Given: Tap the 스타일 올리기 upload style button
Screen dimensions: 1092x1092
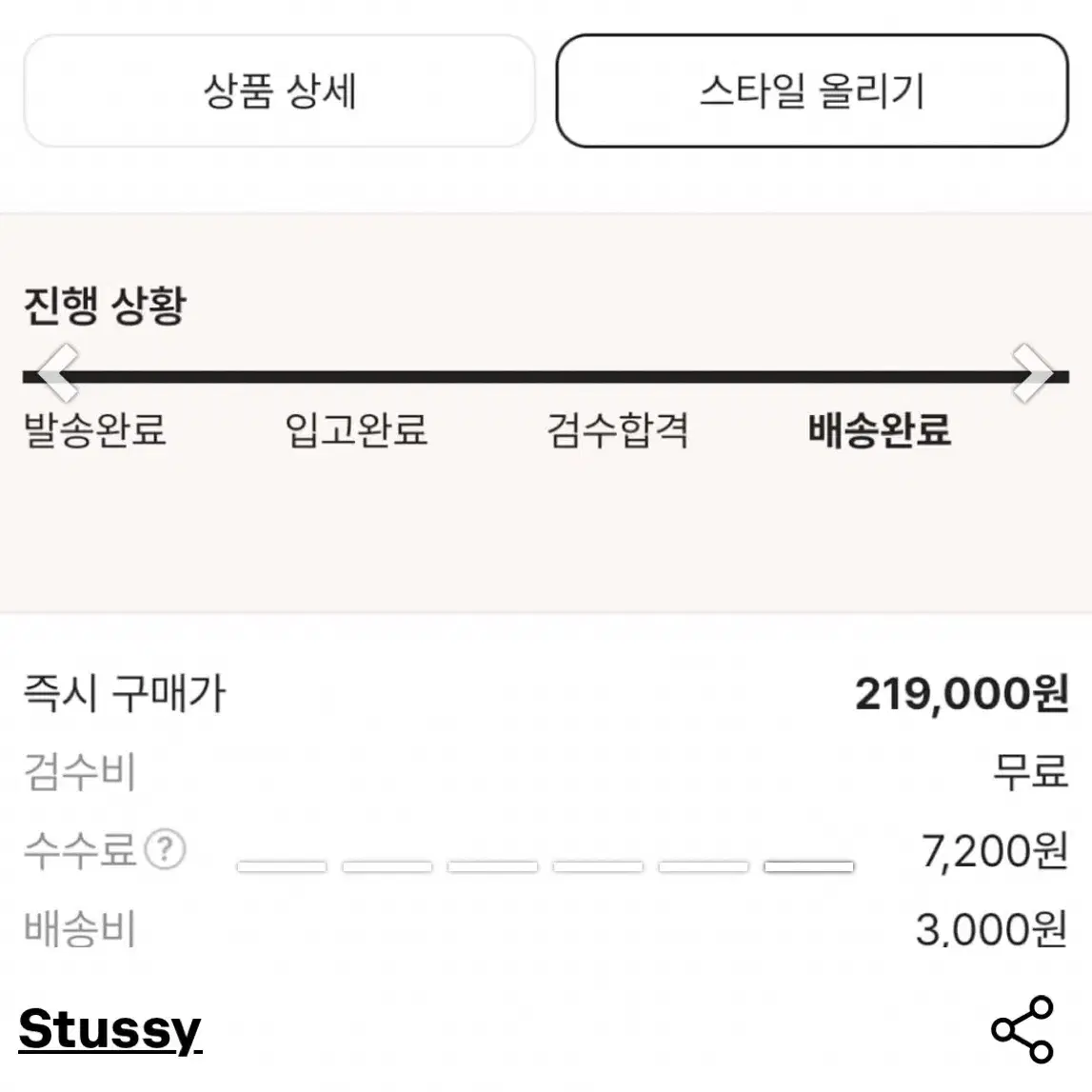Looking at the screenshot, I should [x=812, y=91].
